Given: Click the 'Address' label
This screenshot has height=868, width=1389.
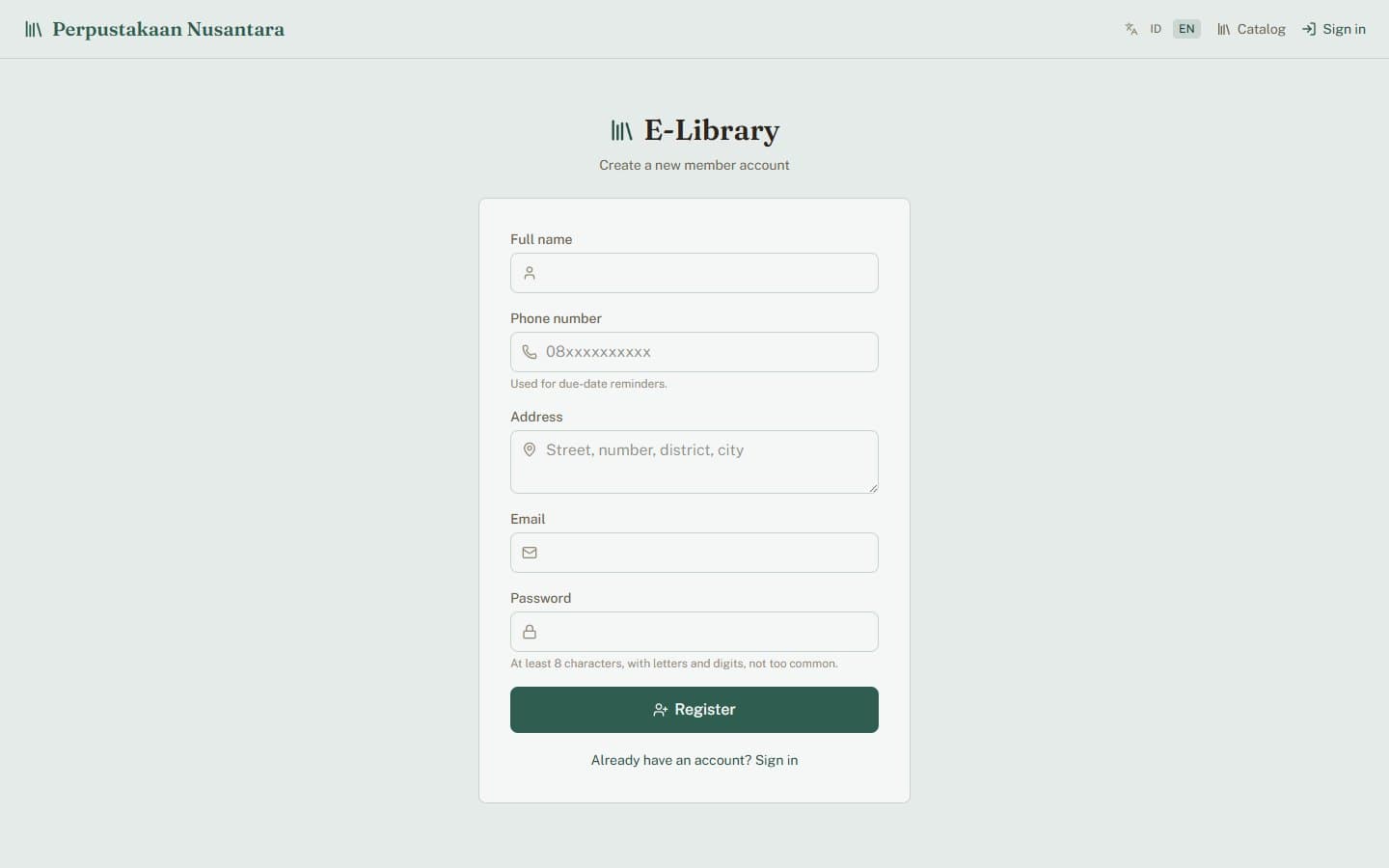Looking at the screenshot, I should 536,417.
